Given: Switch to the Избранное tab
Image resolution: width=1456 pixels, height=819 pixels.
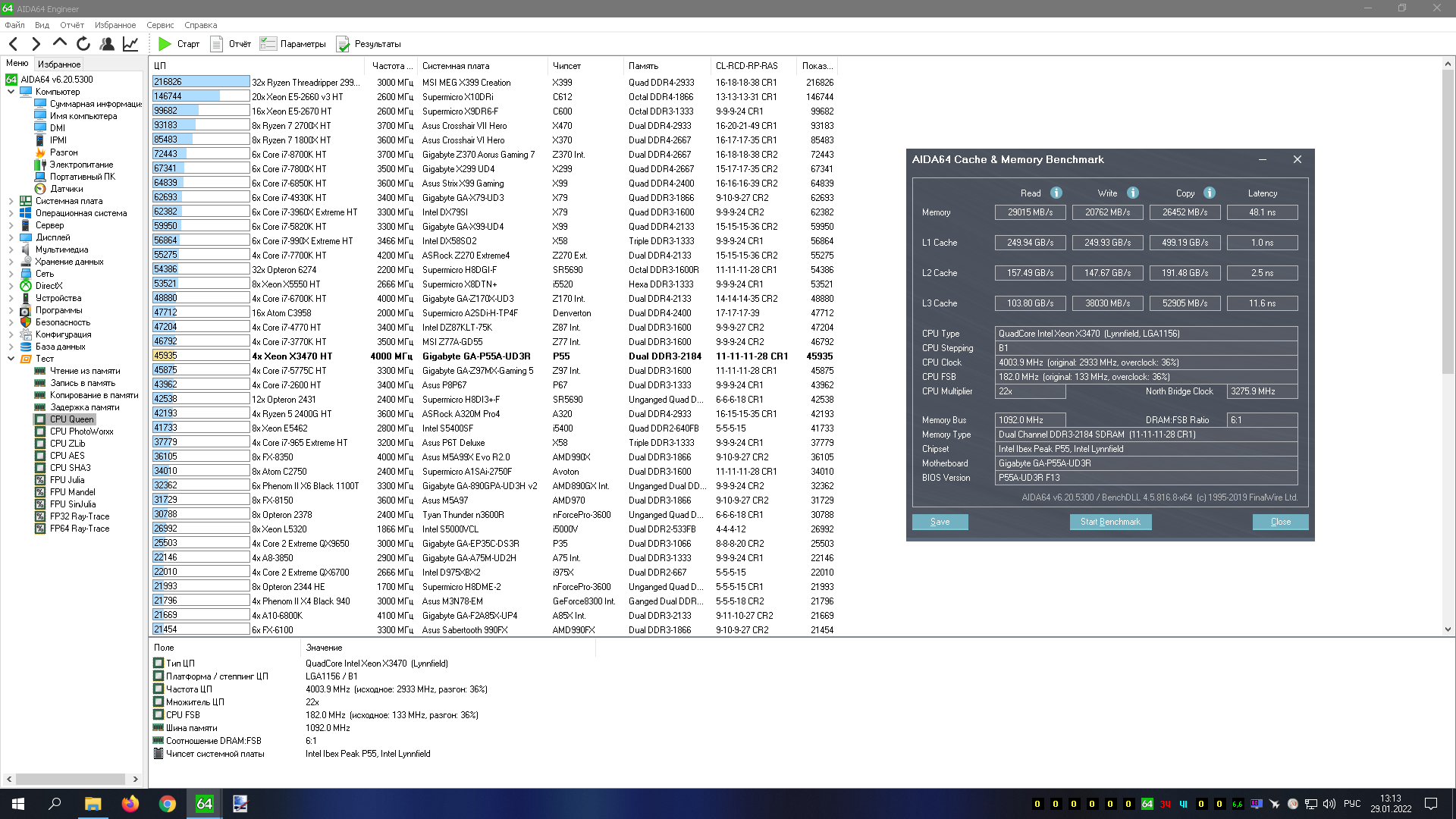Looking at the screenshot, I should pos(59,64).
